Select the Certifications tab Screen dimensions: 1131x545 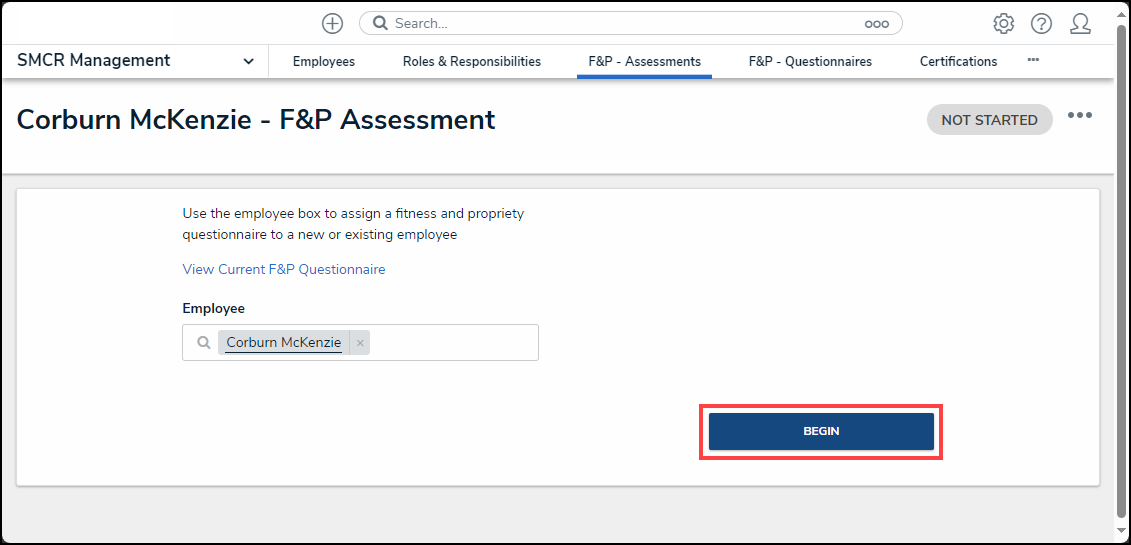coord(958,62)
